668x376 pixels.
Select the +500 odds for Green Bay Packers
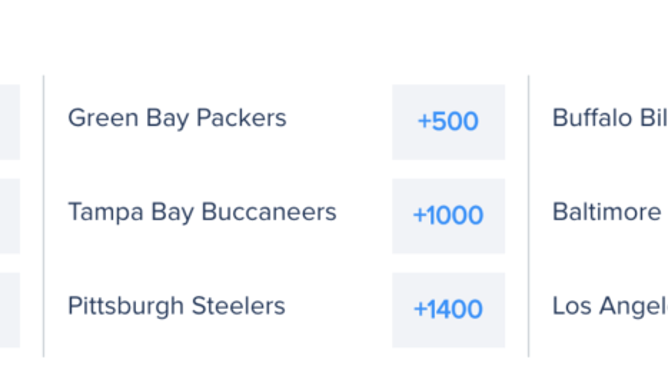coord(449,122)
